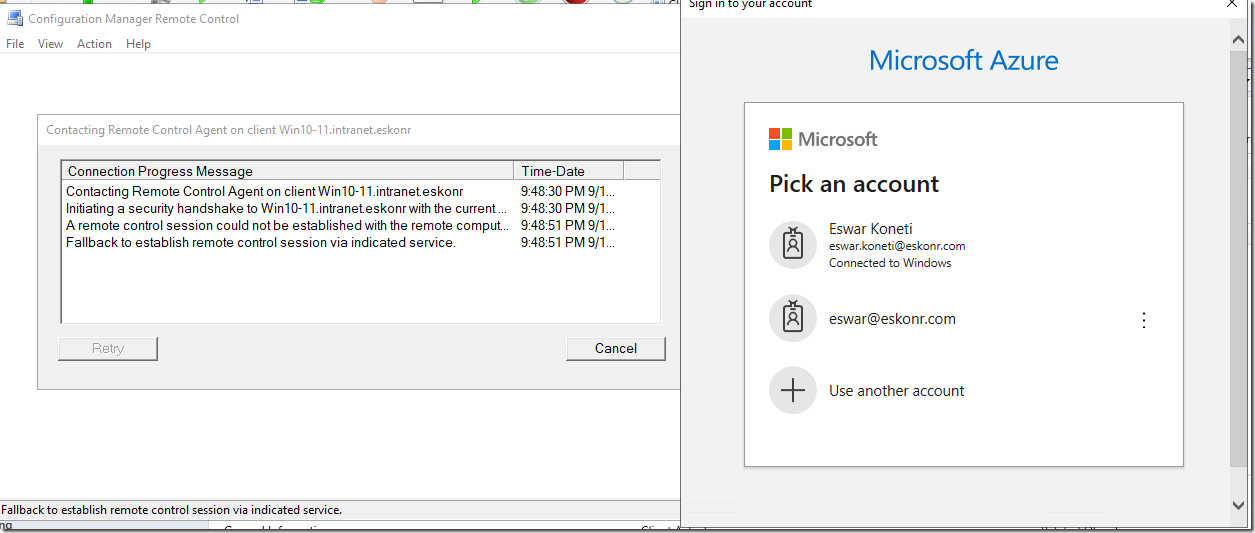Select the 'Initiating a security handshake' log row
The image size is (1255, 533).
360,208
